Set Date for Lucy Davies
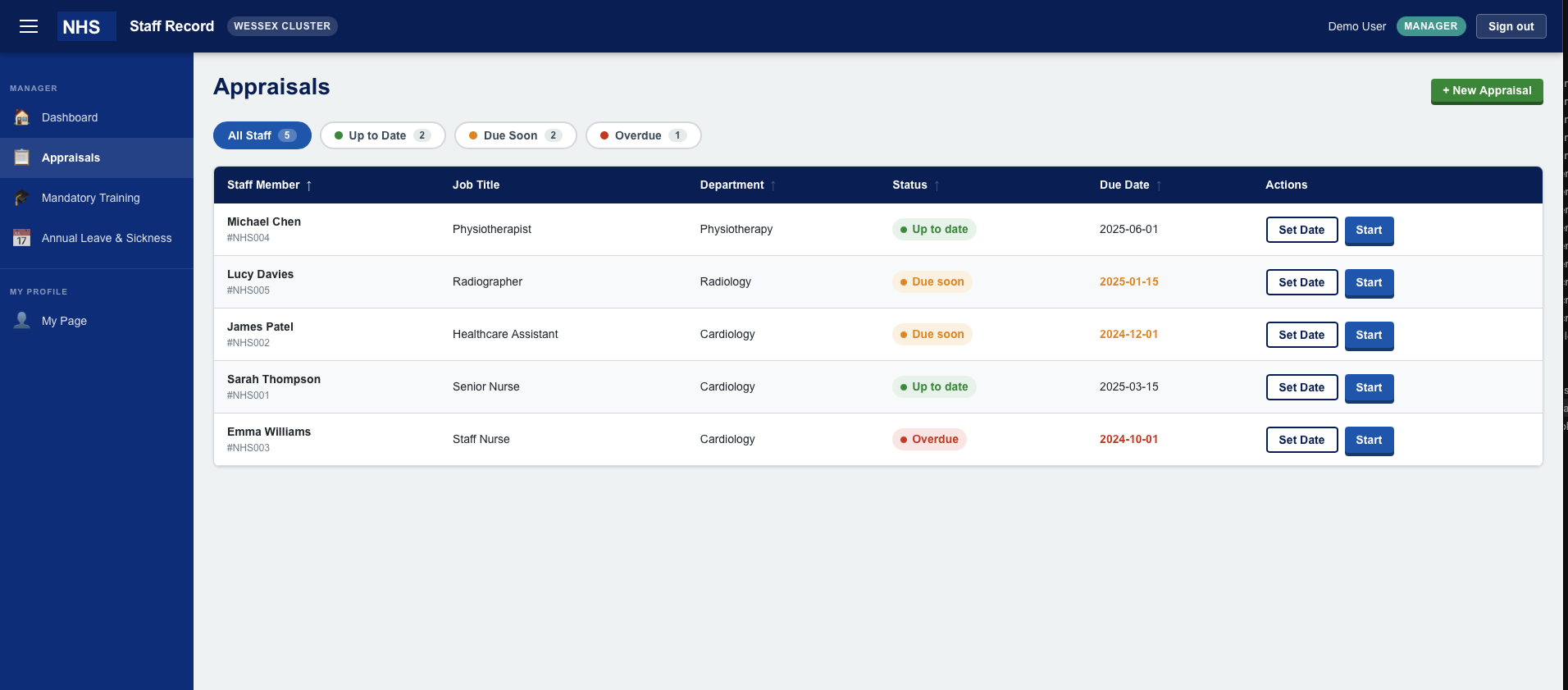The height and width of the screenshot is (690, 1568). (x=1301, y=282)
